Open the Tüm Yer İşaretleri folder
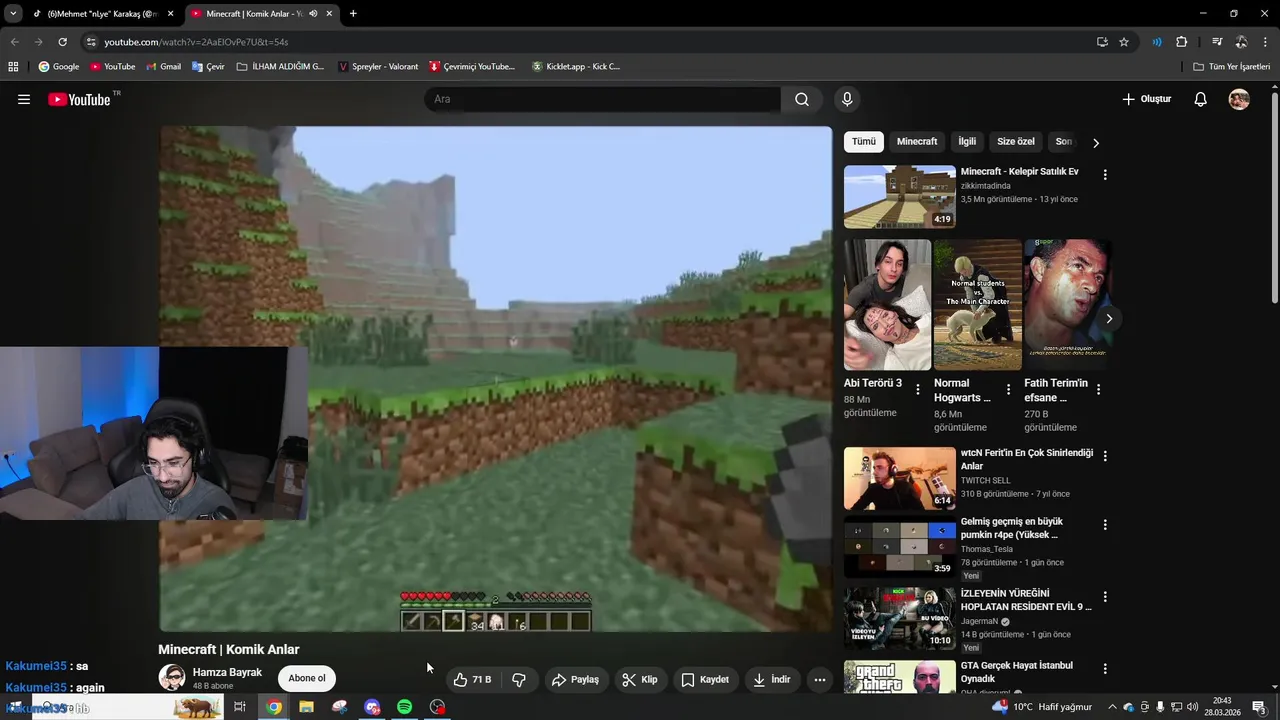This screenshot has width=1280, height=720. pos(1232,67)
